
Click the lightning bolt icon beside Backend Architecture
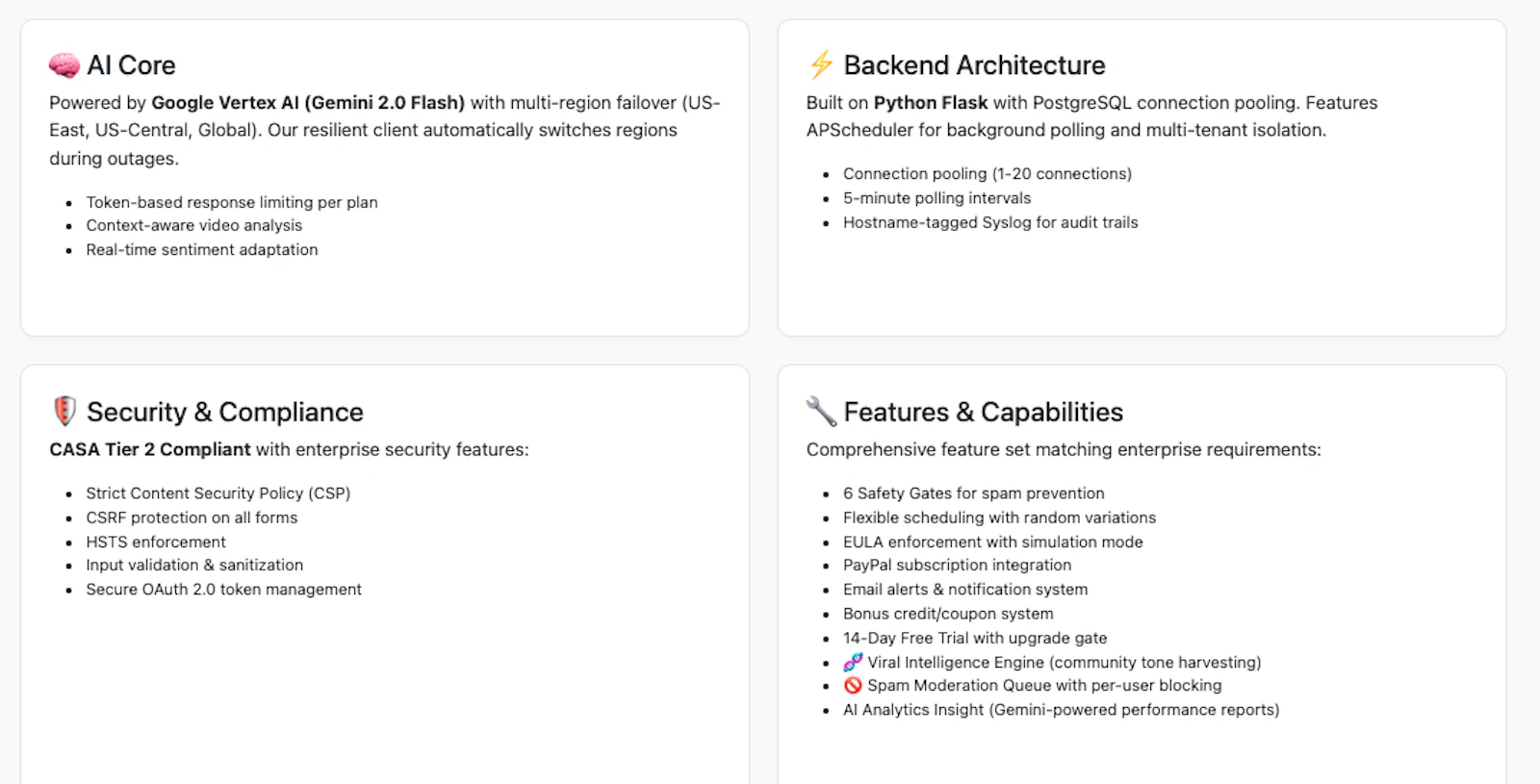821,65
